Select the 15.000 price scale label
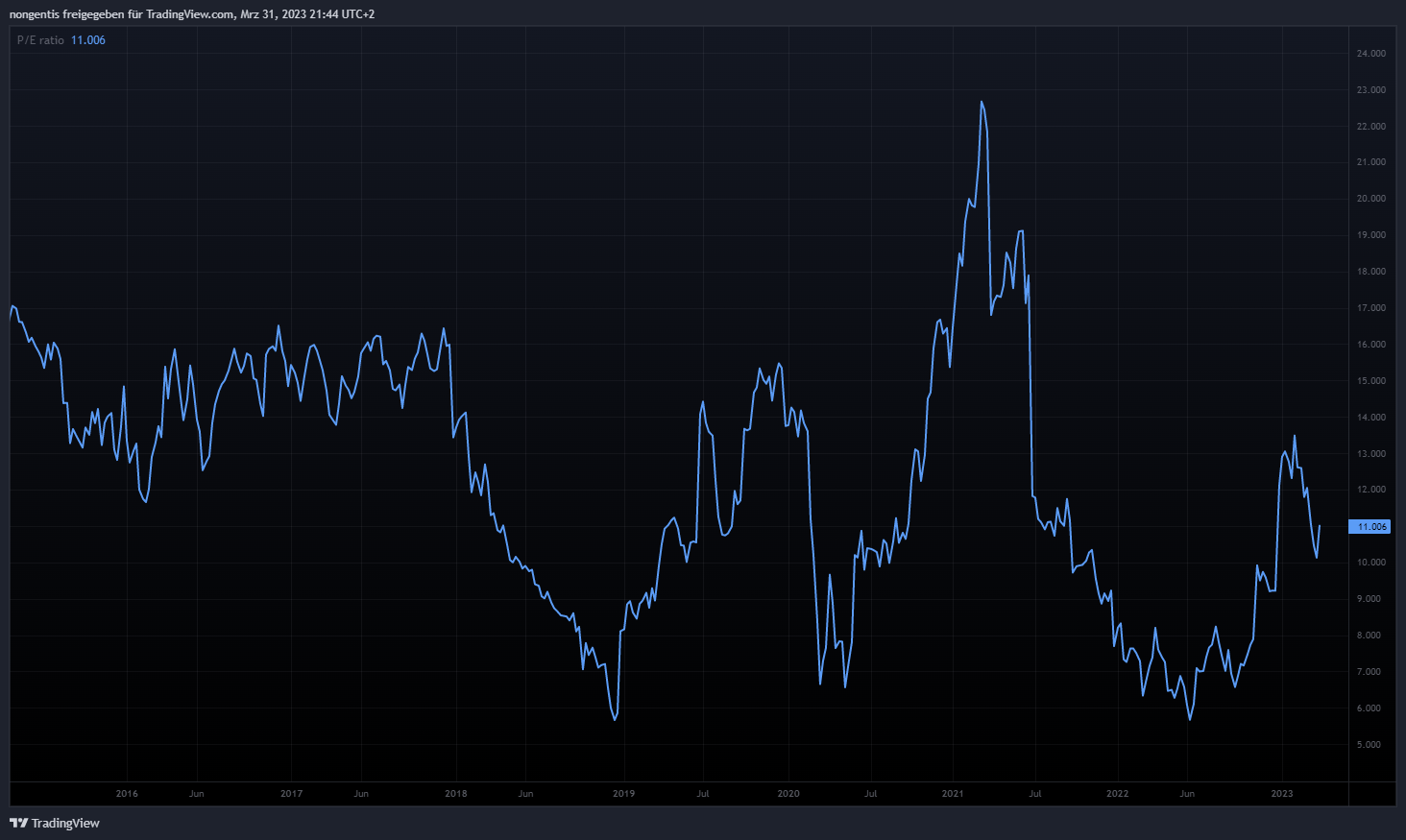The width and height of the screenshot is (1406, 840). (1370, 381)
